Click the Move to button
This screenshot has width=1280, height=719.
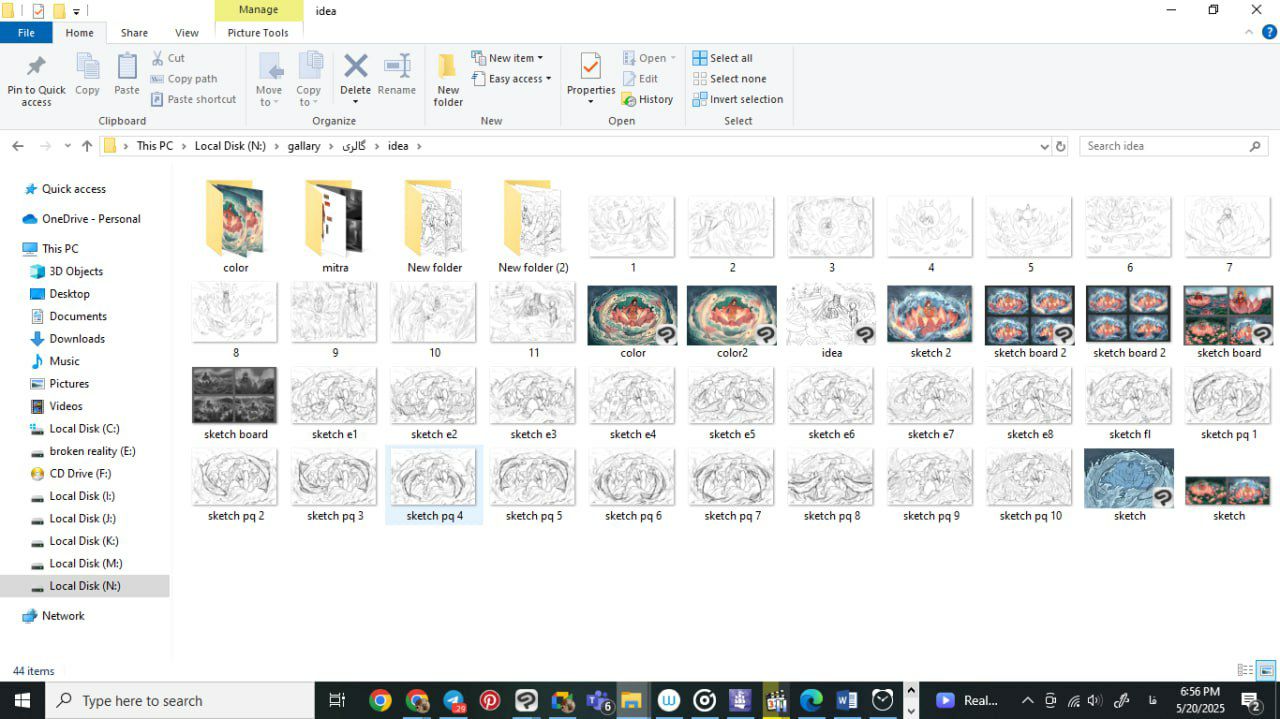(269, 78)
